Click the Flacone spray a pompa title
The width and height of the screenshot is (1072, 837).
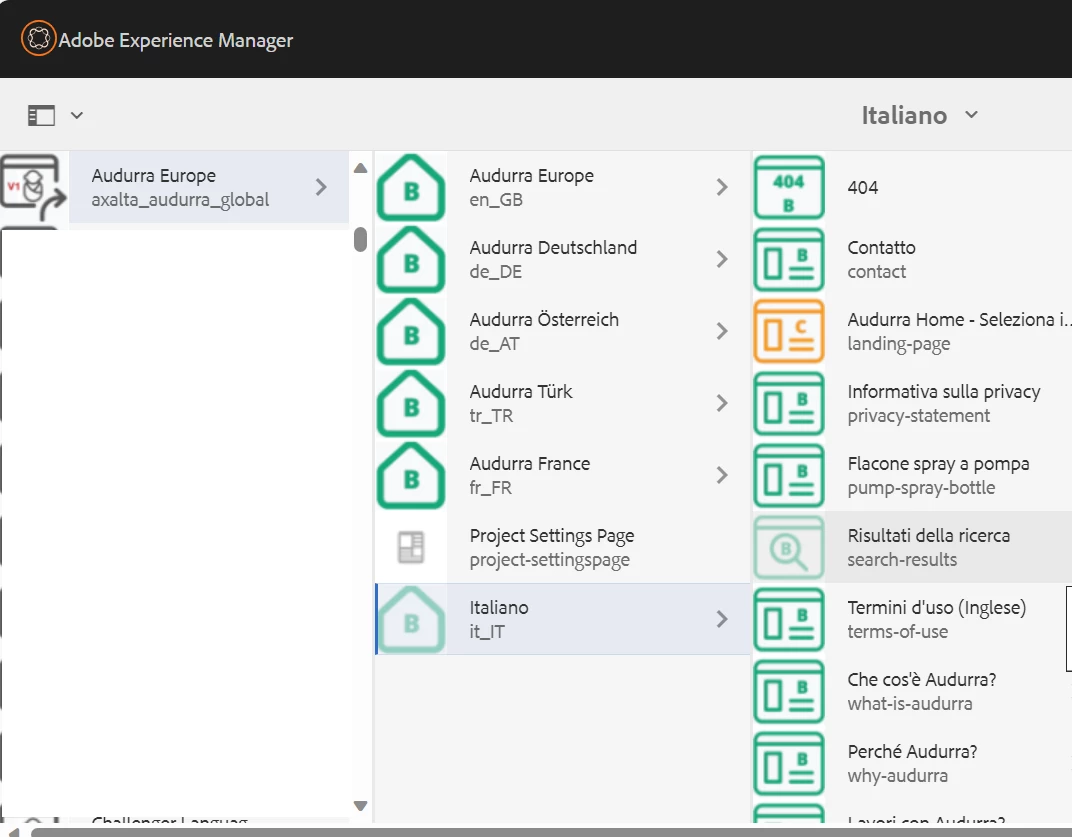click(x=938, y=464)
